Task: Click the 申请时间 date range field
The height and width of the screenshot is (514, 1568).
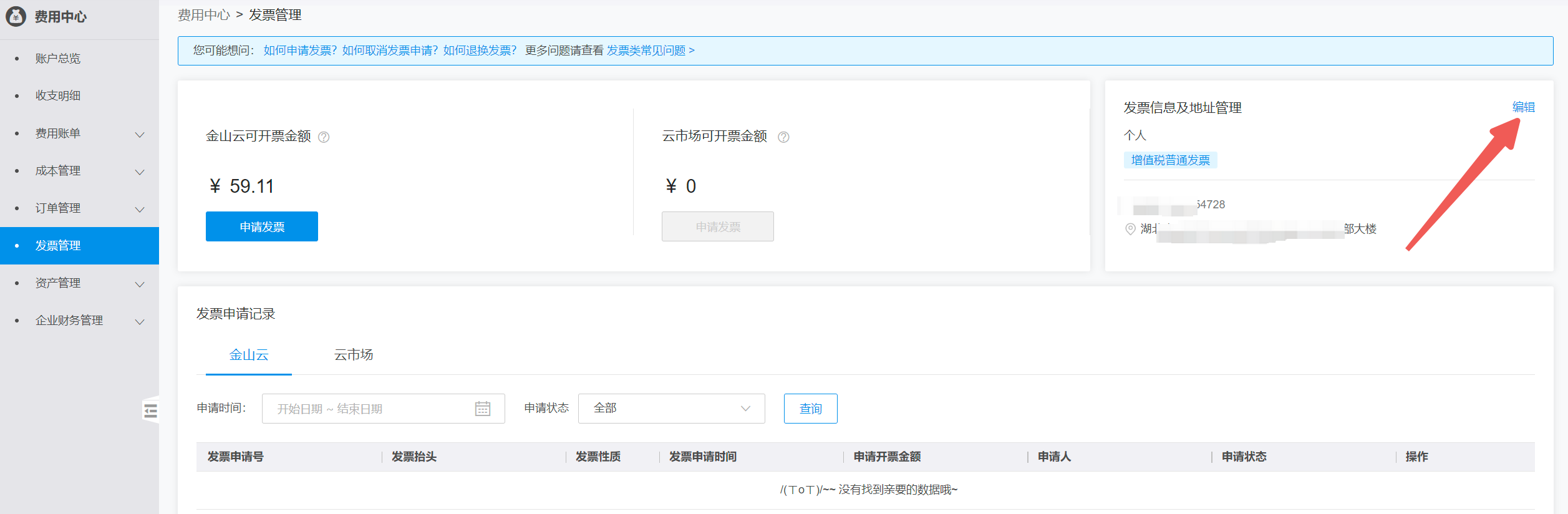Action: [383, 409]
